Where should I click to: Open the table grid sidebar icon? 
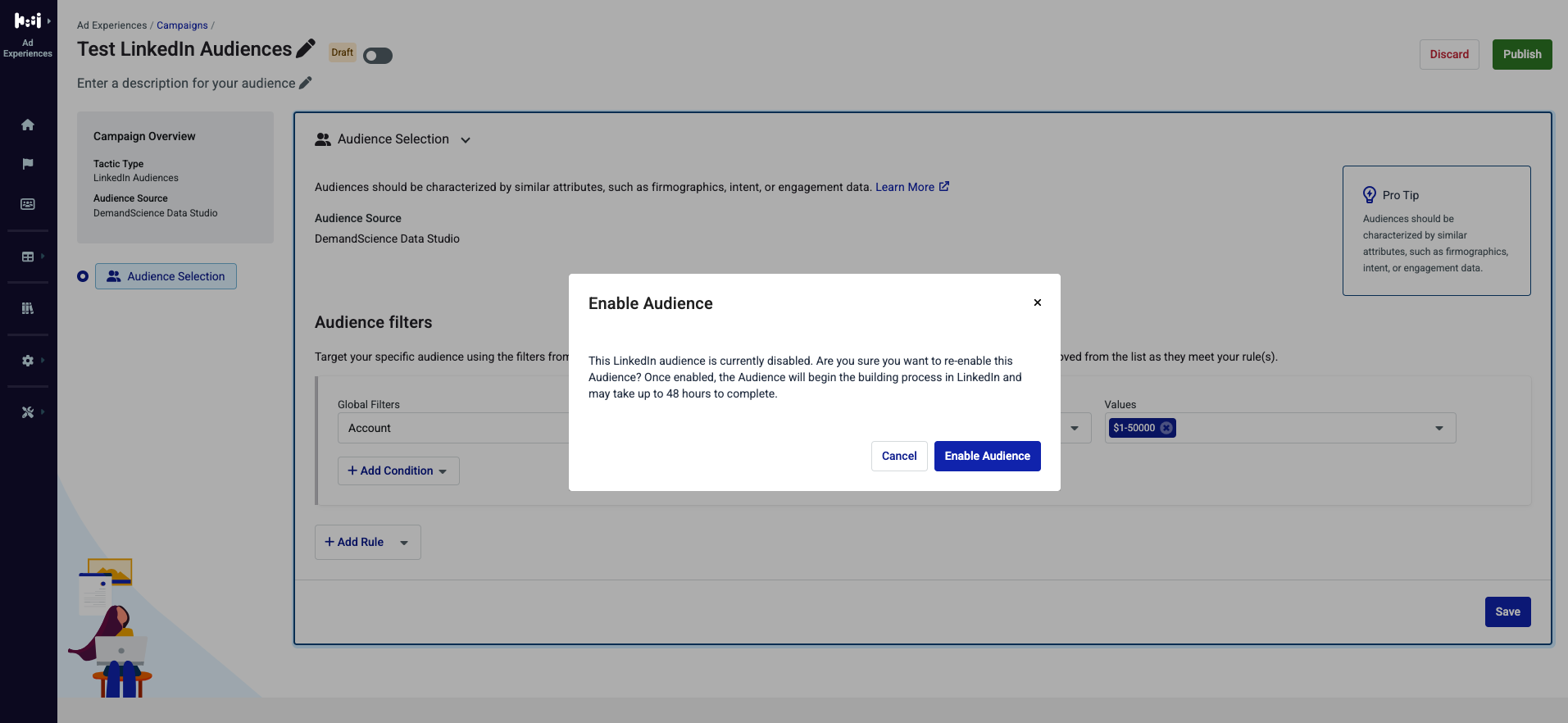[x=28, y=257]
